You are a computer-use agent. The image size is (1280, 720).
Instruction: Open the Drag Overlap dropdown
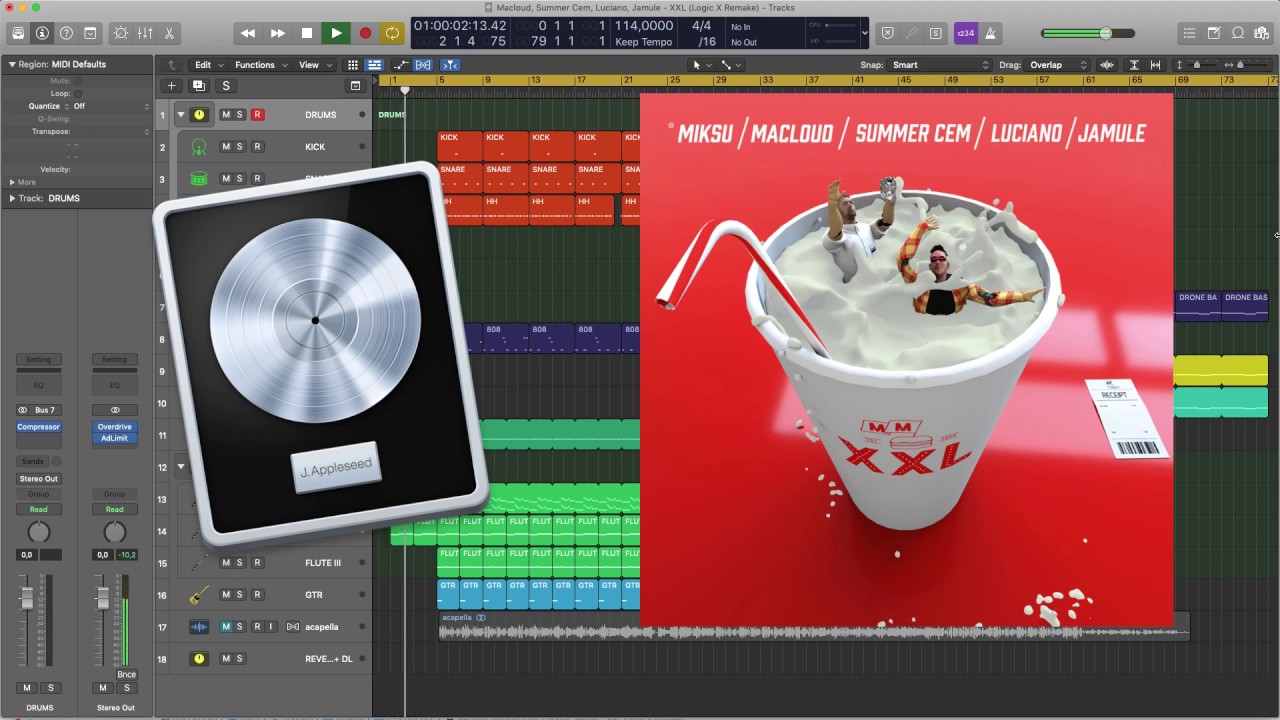pyautogui.click(x=1058, y=65)
